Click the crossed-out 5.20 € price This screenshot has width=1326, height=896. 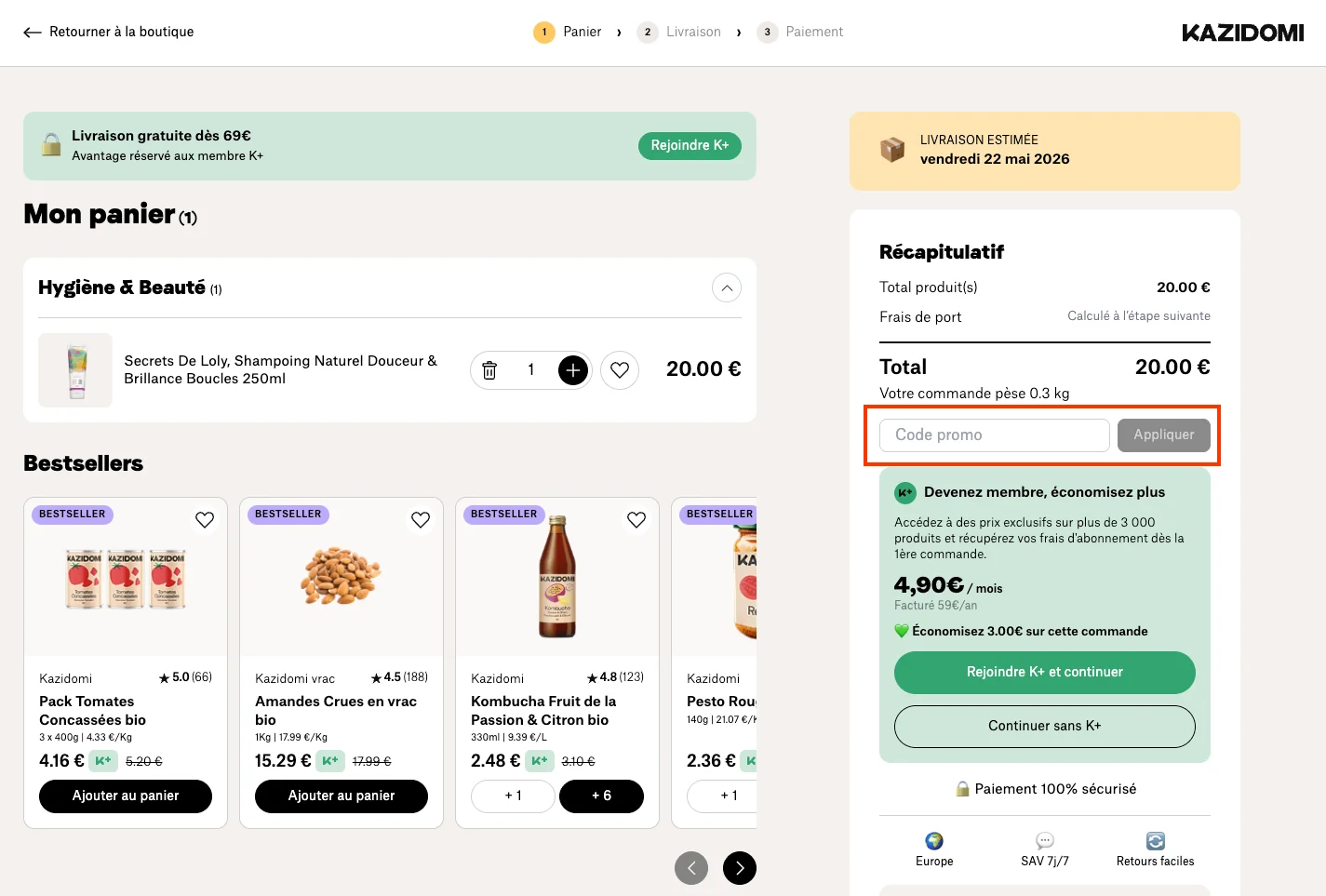pos(144,762)
